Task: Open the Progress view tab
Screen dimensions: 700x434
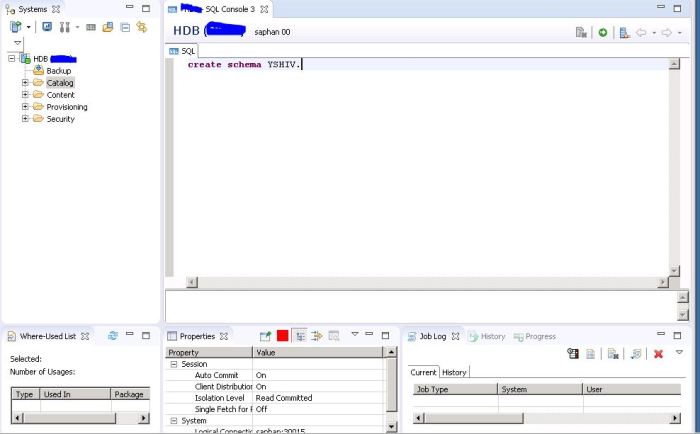Action: click(535, 337)
